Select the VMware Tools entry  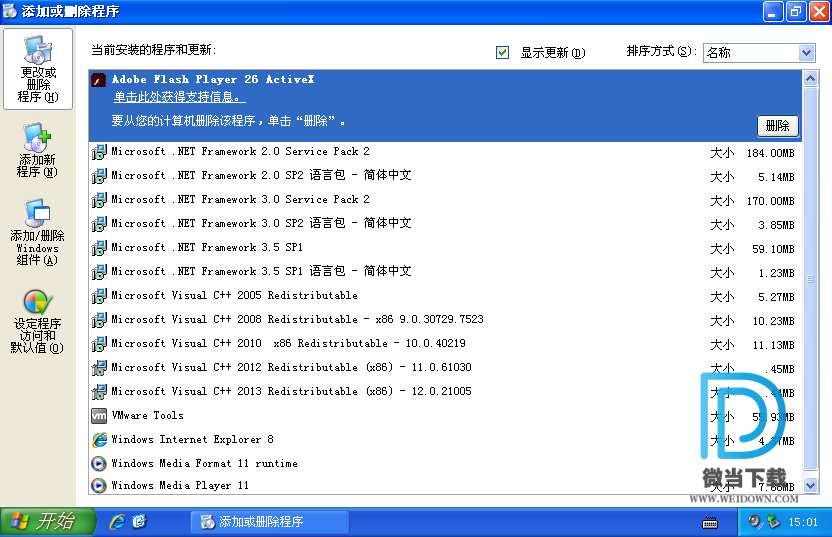coord(445,416)
